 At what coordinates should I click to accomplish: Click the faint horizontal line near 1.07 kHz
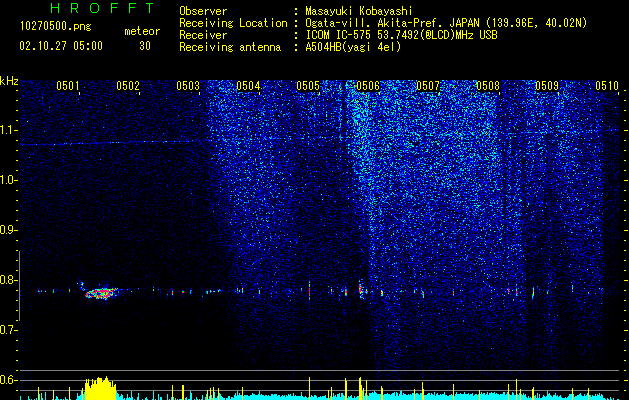pyautogui.click(x=114, y=142)
